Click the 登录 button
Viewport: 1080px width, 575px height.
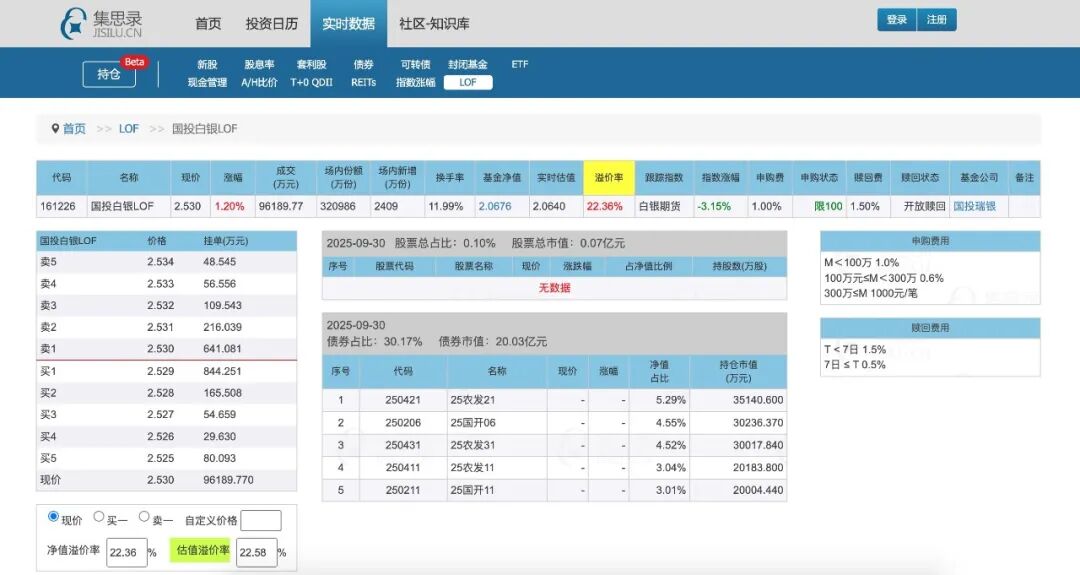(x=897, y=20)
